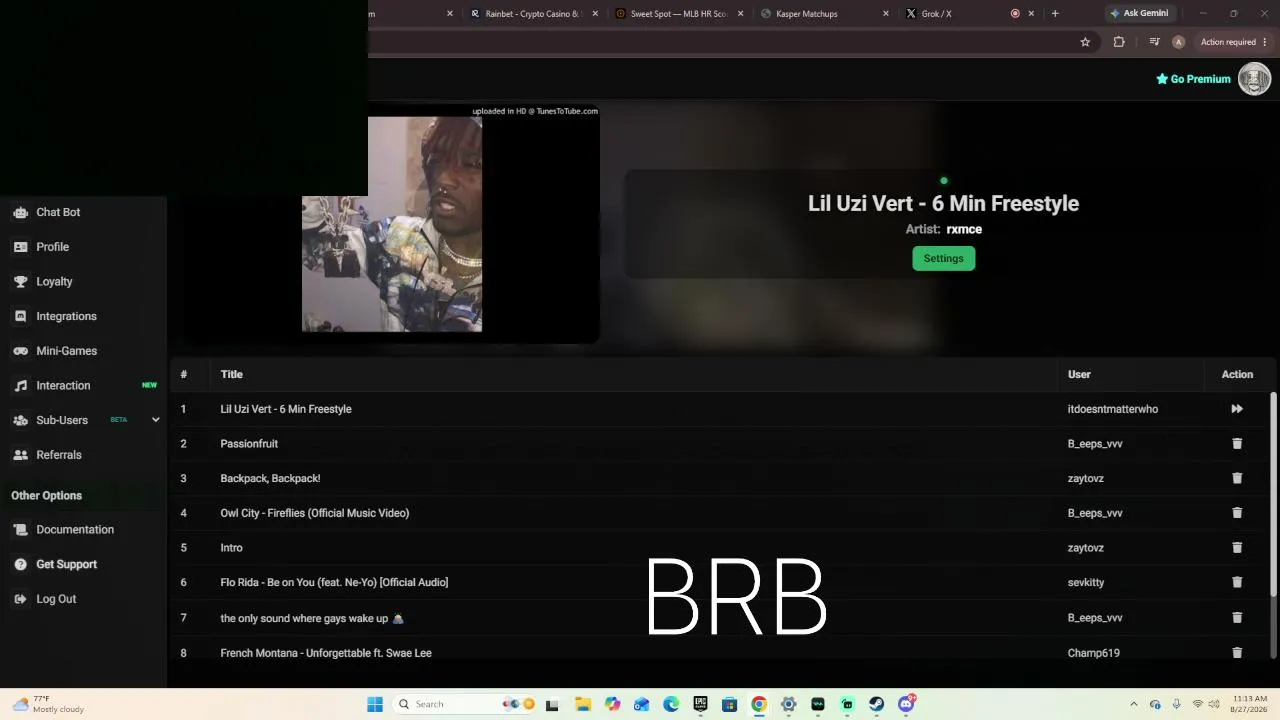Open the weather widget

48,704
